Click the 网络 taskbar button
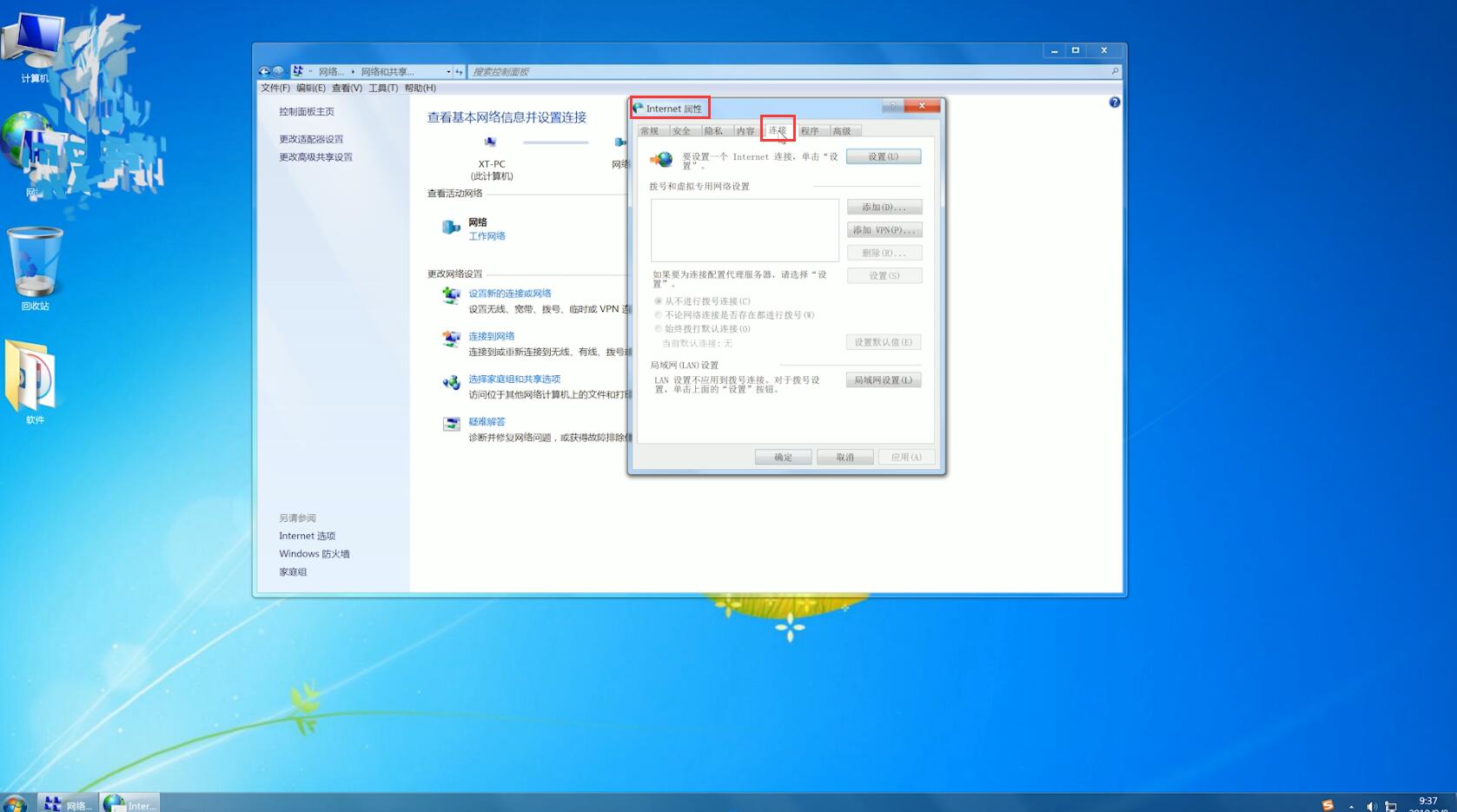This screenshot has width=1457, height=812. click(x=69, y=803)
